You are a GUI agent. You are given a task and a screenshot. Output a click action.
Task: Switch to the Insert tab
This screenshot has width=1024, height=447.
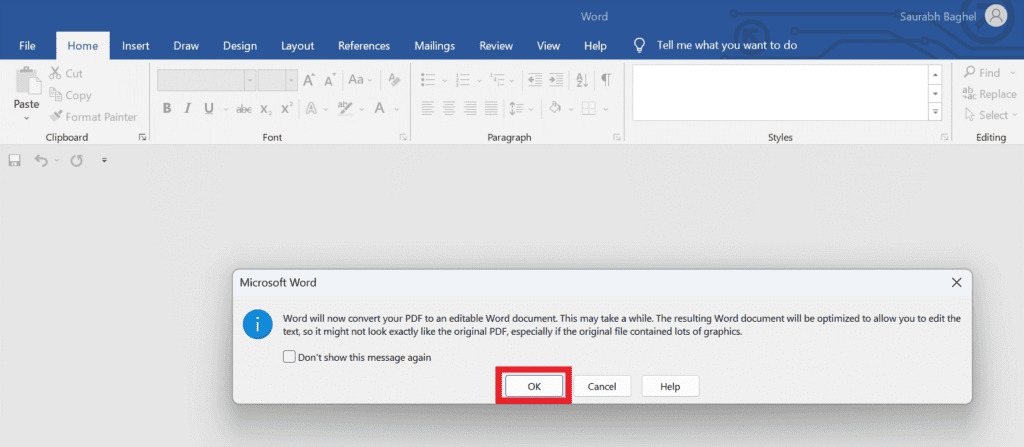click(136, 46)
